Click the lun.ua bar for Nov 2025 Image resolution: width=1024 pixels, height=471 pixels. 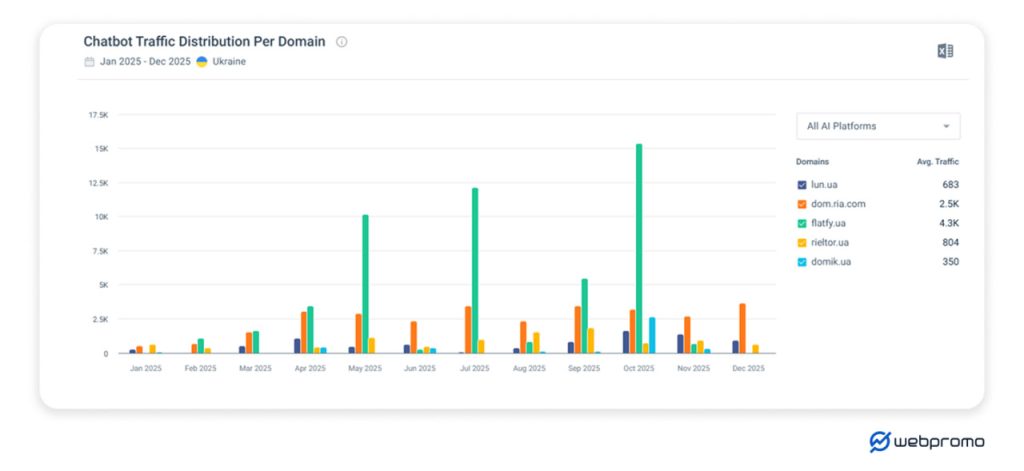[x=680, y=344]
